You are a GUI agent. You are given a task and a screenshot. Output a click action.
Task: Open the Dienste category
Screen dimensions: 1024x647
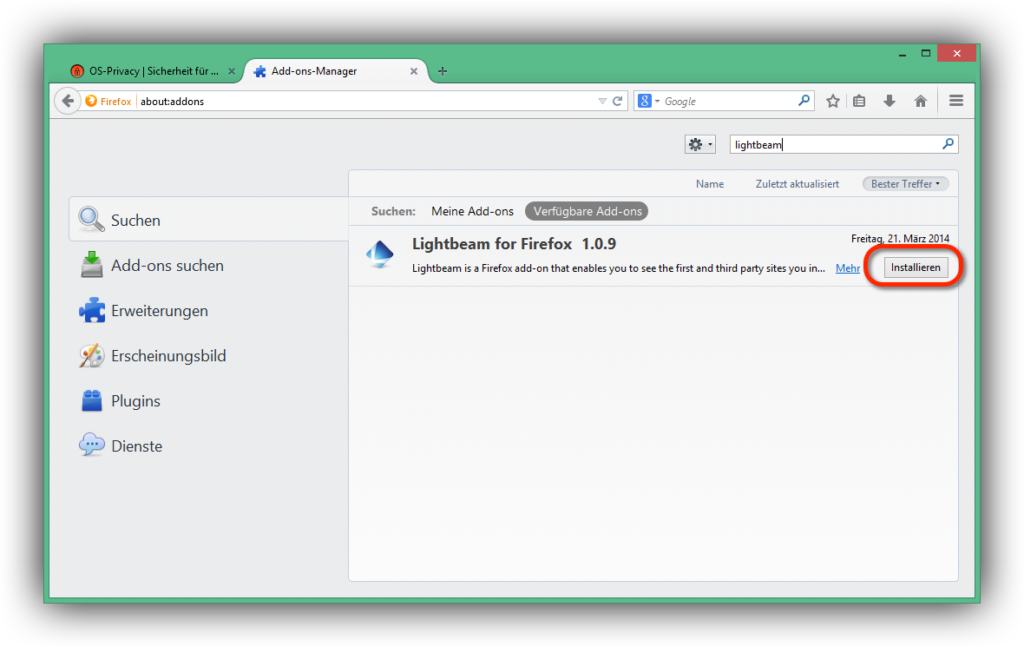coord(209,446)
